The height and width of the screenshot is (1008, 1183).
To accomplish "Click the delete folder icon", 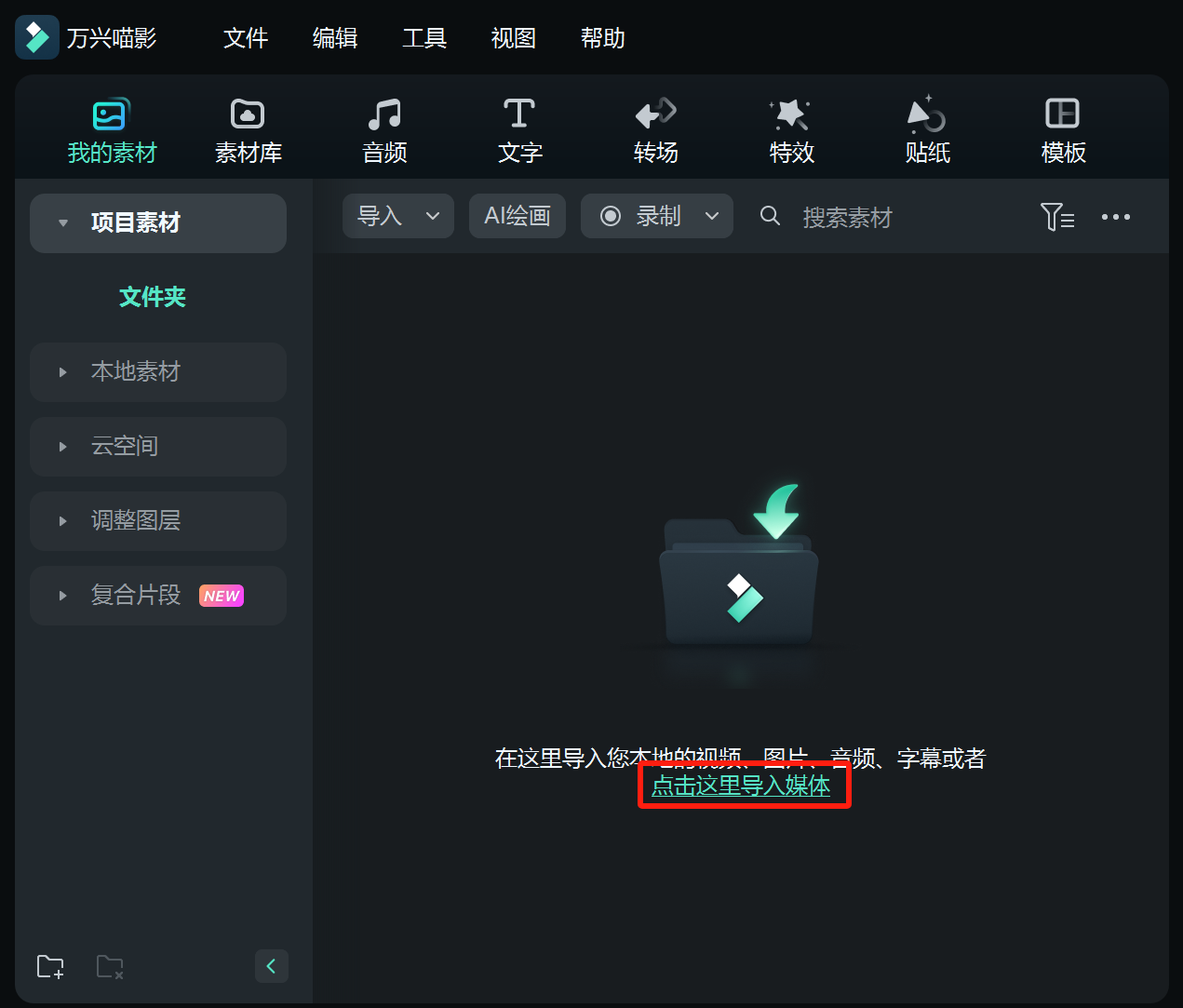I will tap(109, 966).
